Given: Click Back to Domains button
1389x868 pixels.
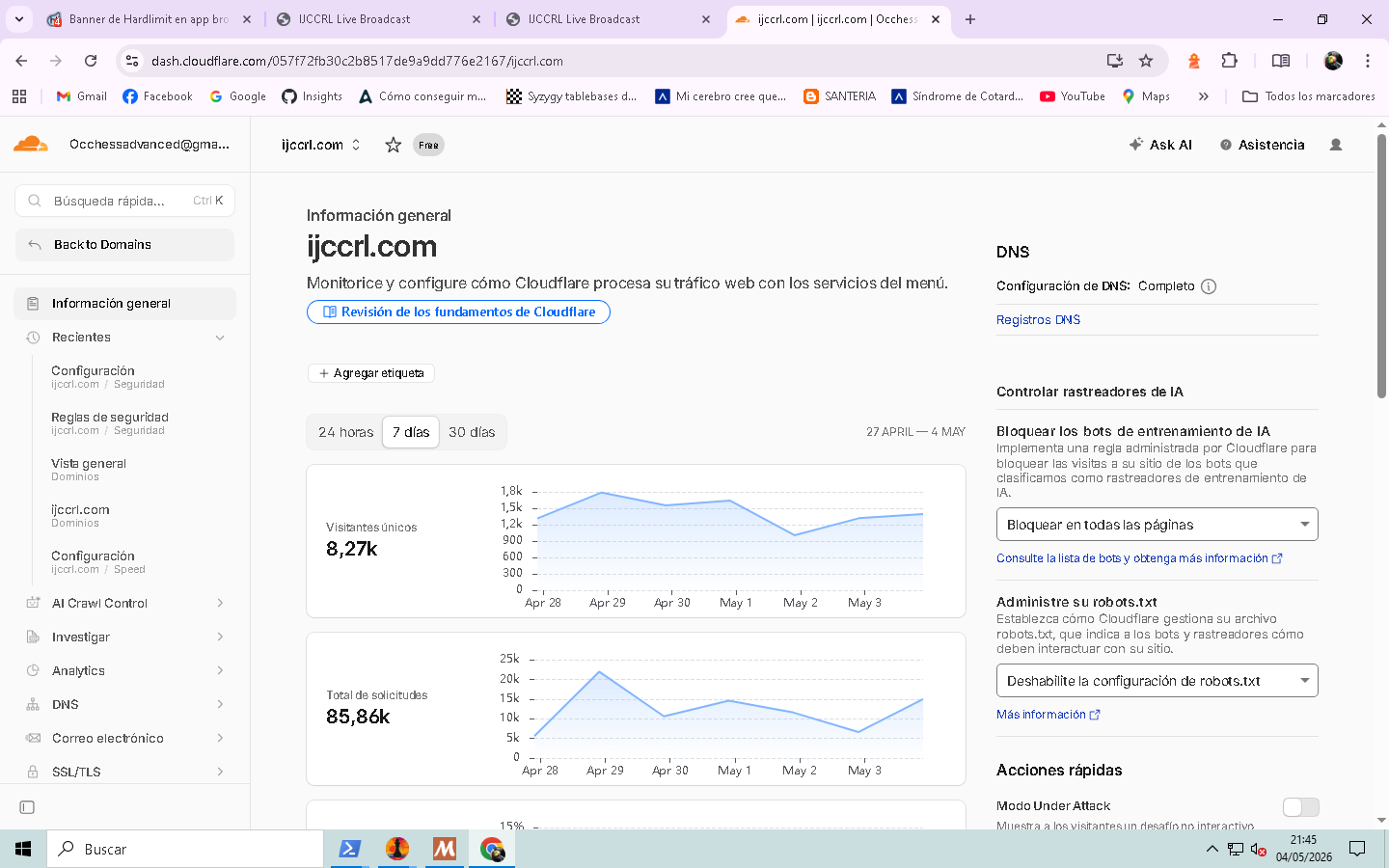Looking at the screenshot, I should click(x=124, y=245).
